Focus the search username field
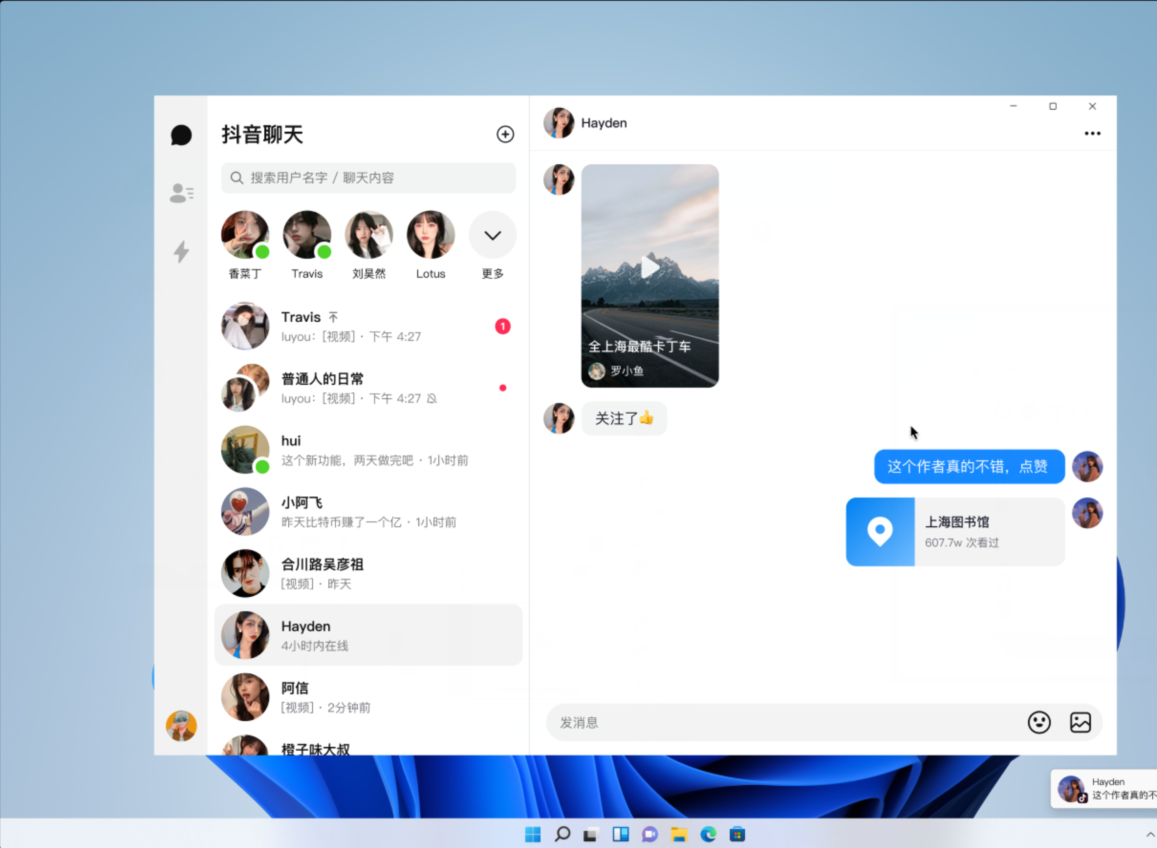Image resolution: width=1157 pixels, height=848 pixels. point(368,178)
